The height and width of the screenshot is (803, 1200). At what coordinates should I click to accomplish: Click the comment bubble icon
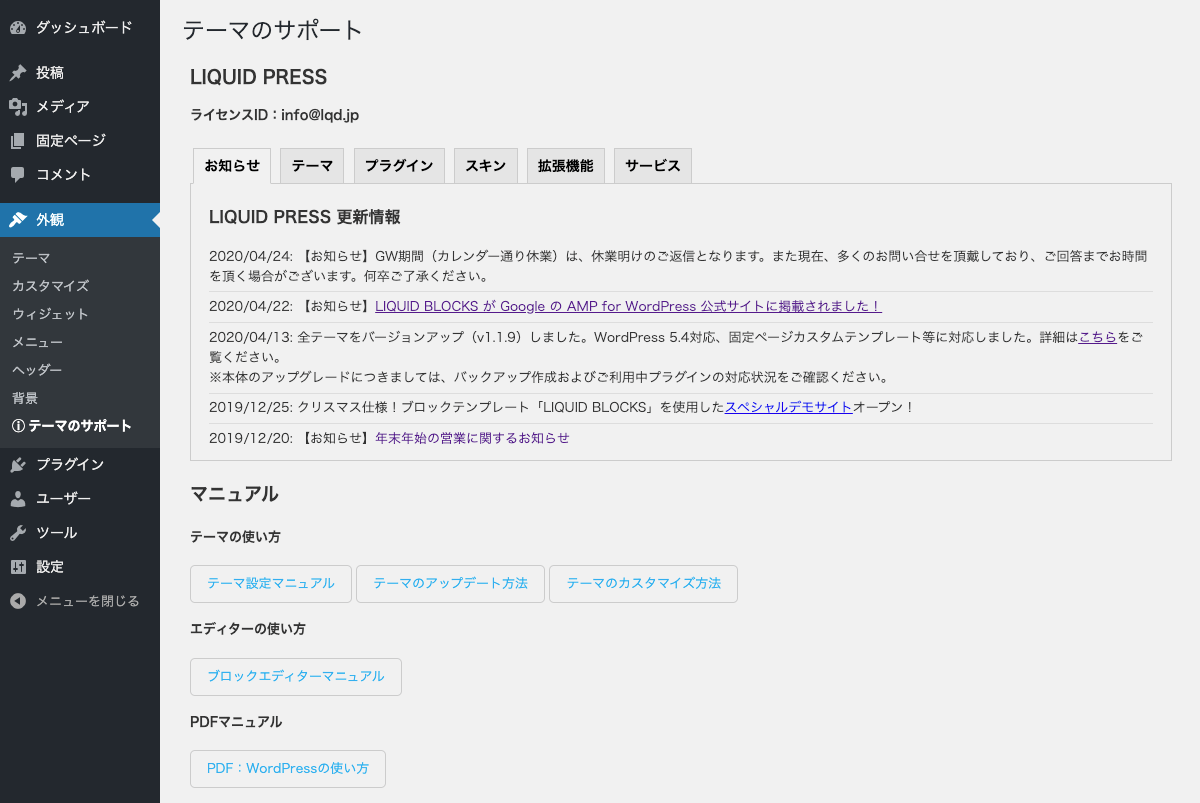click(18, 175)
